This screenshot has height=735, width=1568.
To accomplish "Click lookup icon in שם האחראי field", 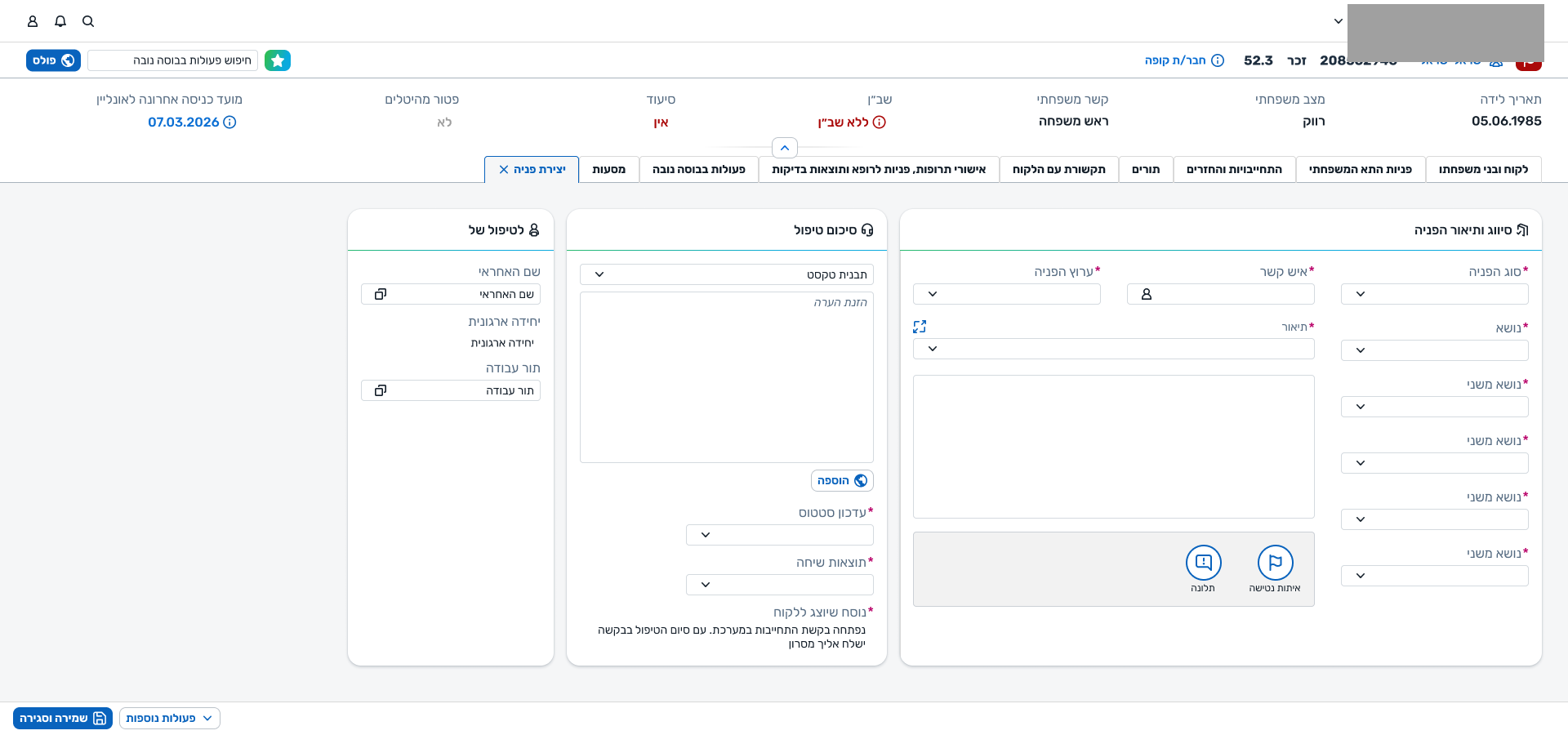I will click(x=380, y=294).
